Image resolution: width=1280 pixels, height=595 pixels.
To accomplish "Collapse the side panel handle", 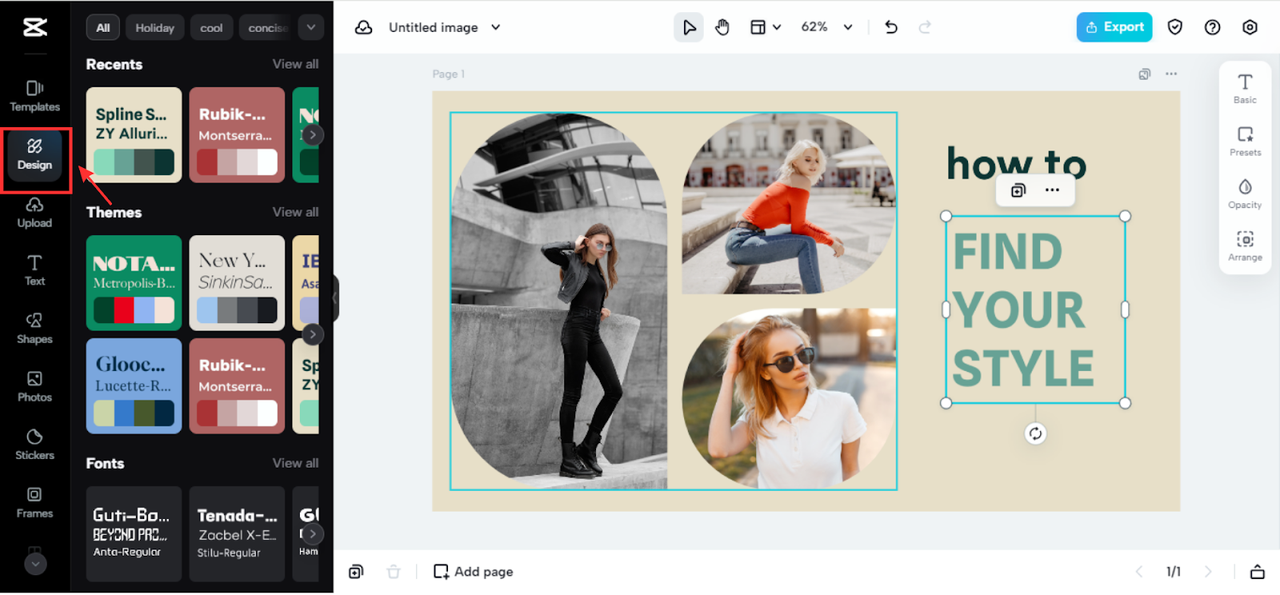I will (x=335, y=298).
